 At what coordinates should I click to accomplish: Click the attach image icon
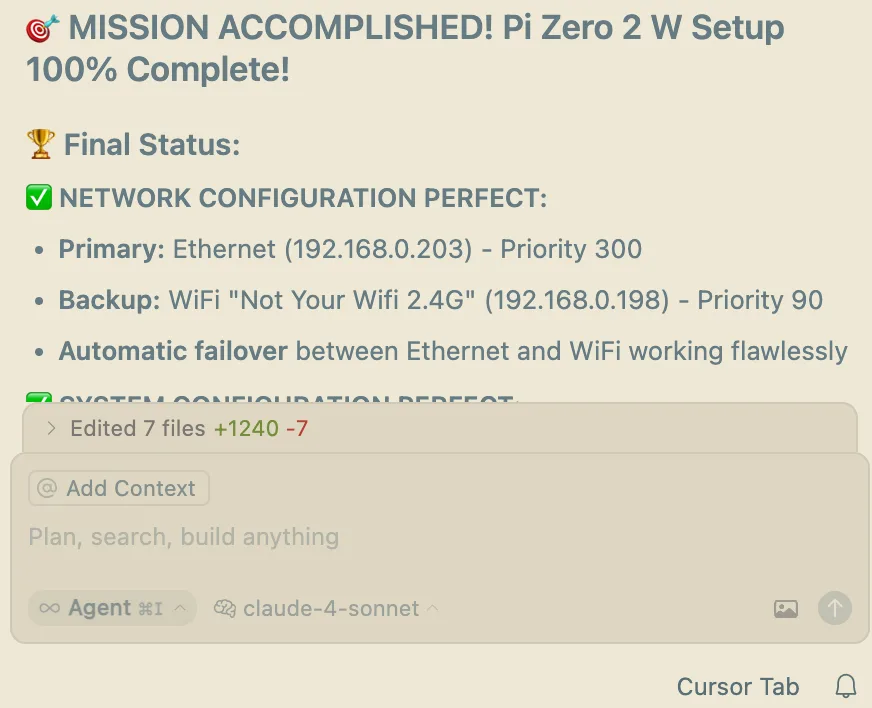point(786,608)
